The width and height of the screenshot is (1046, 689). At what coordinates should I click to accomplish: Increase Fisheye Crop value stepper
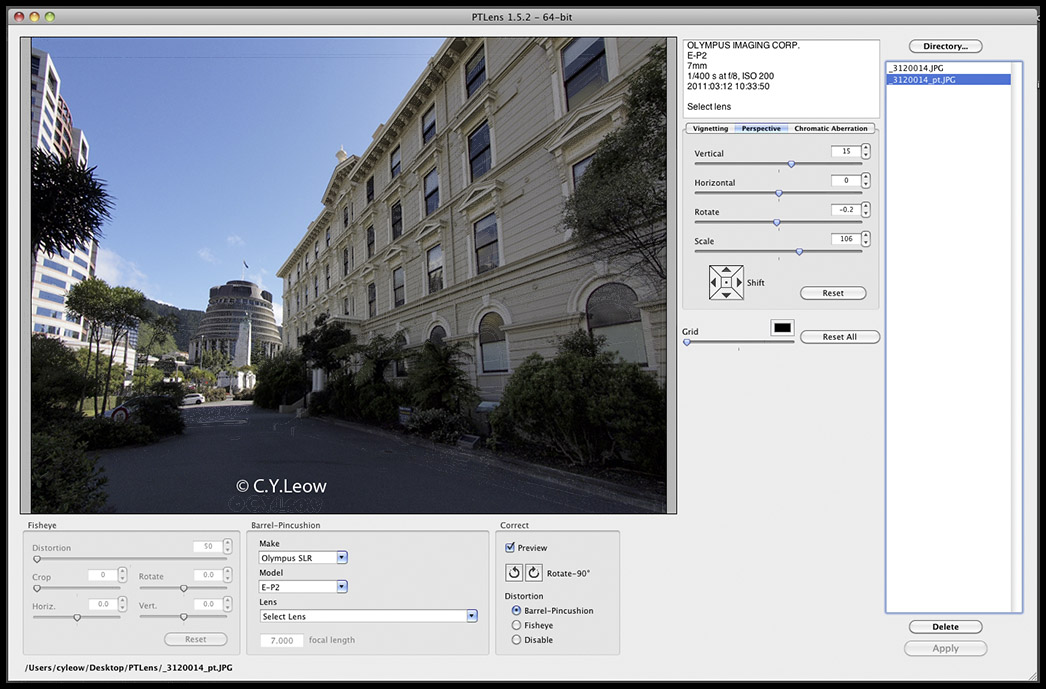click(122, 572)
